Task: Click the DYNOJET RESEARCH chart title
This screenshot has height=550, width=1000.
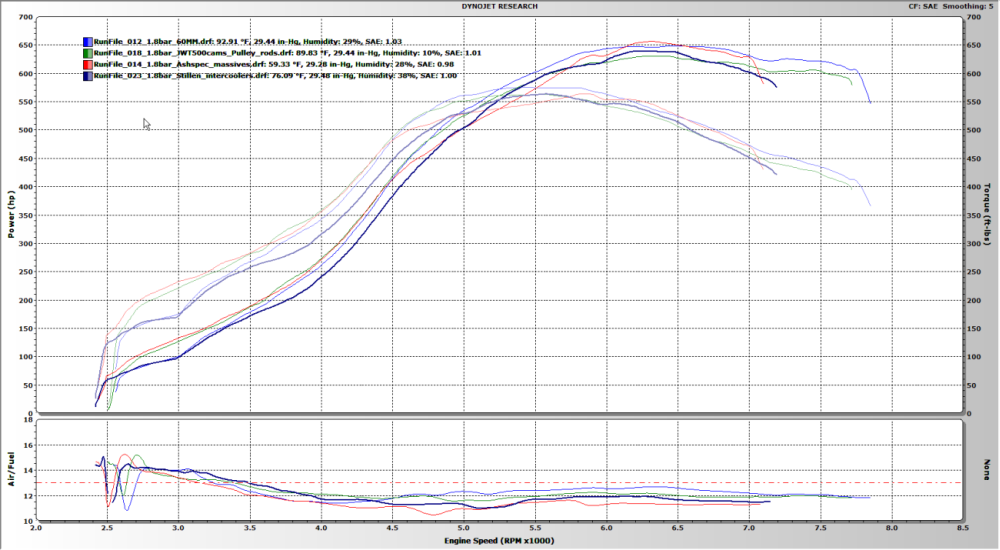Action: pos(500,6)
